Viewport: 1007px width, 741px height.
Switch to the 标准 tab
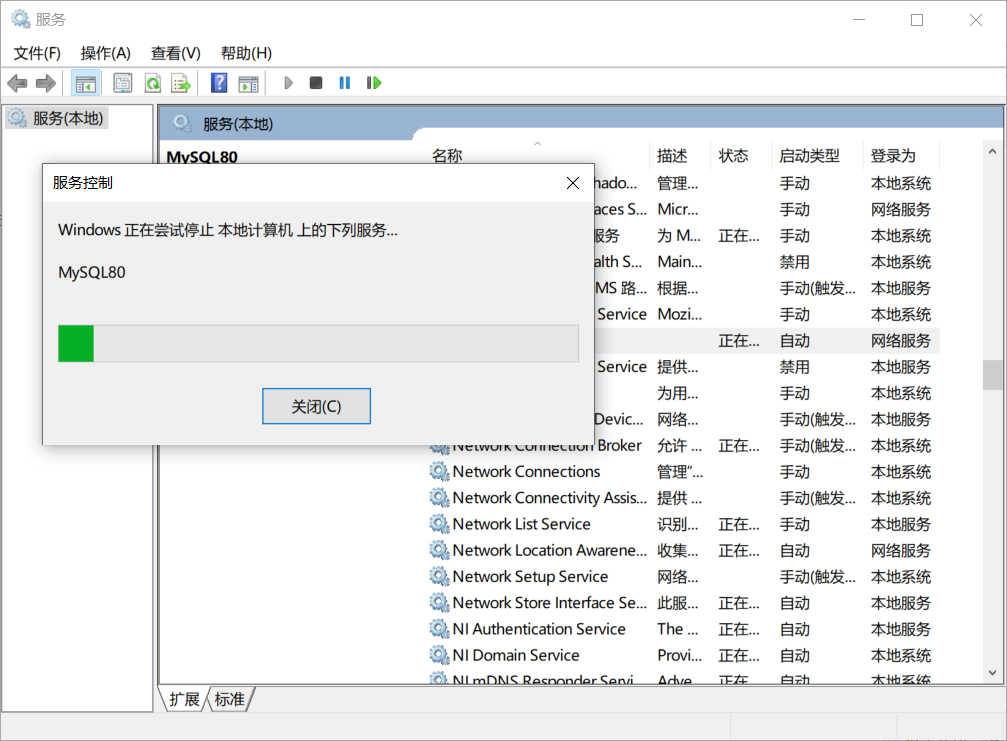click(230, 699)
